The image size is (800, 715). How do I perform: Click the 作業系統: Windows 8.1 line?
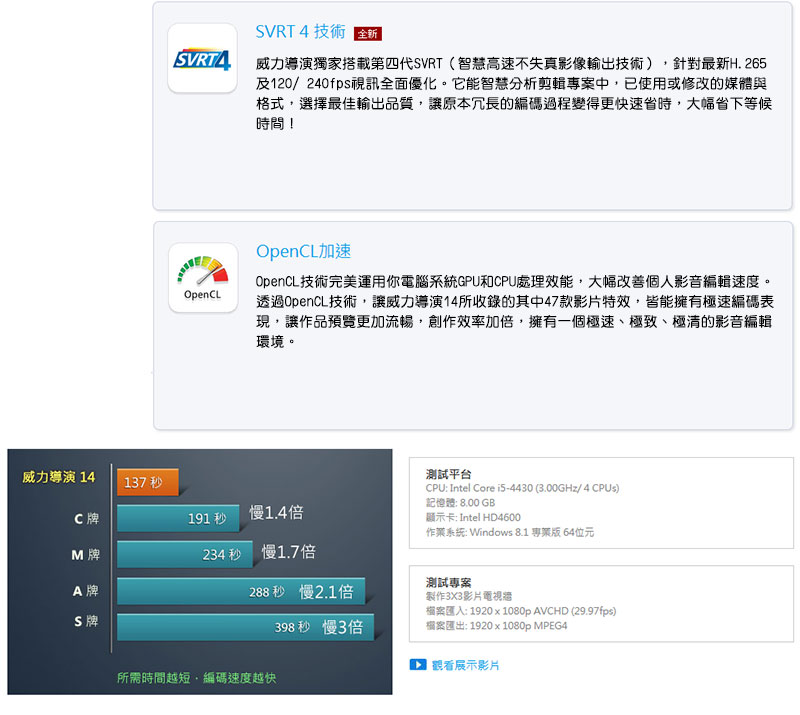pos(510,532)
